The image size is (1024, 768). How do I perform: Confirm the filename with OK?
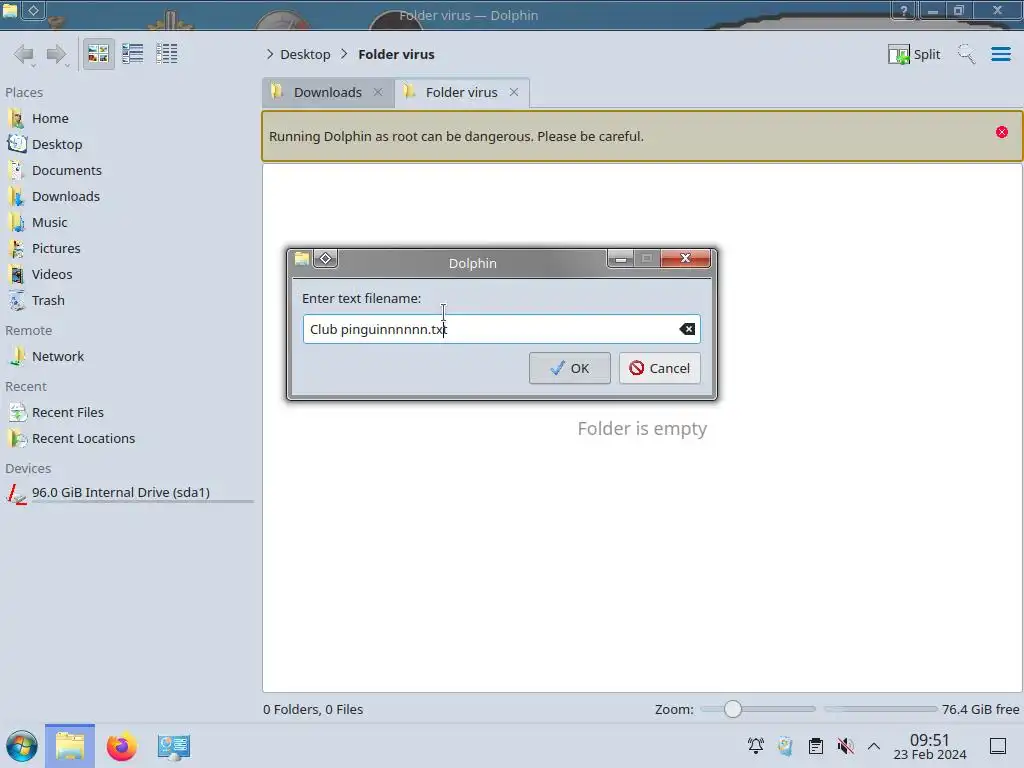tap(569, 368)
